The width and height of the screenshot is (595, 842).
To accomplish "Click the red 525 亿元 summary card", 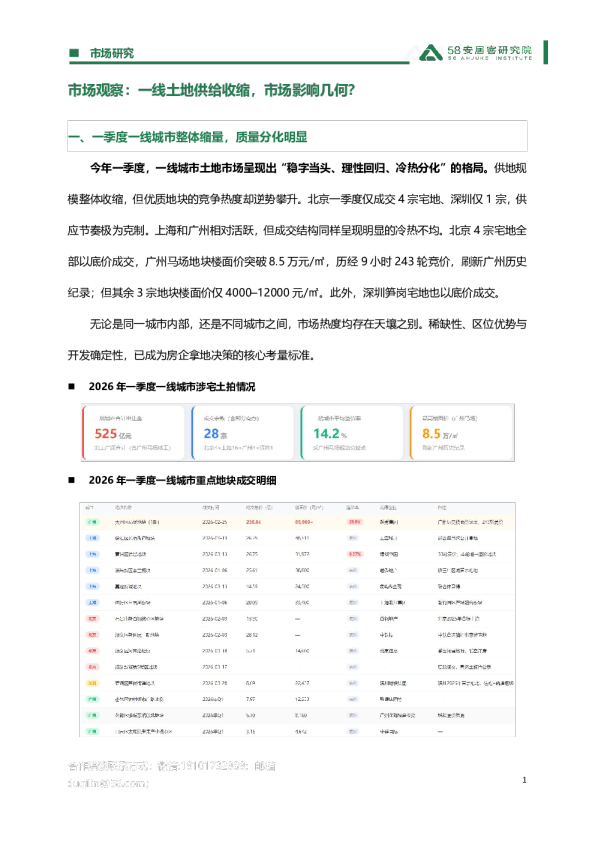I will coord(133,432).
